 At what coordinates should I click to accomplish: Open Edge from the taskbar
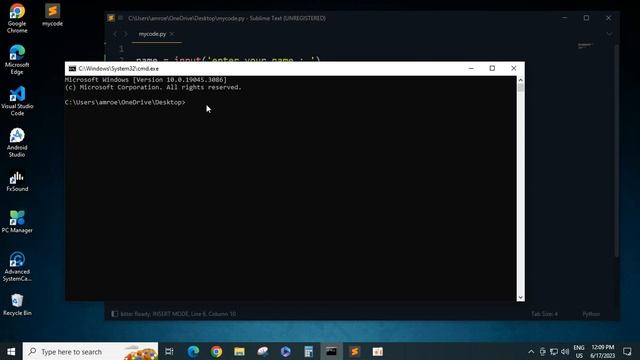click(x=193, y=351)
